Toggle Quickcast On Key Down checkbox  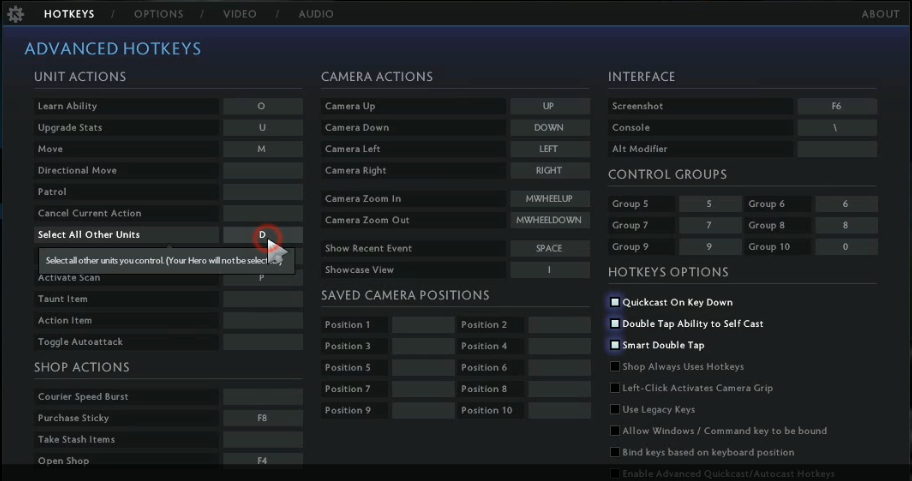click(x=615, y=302)
